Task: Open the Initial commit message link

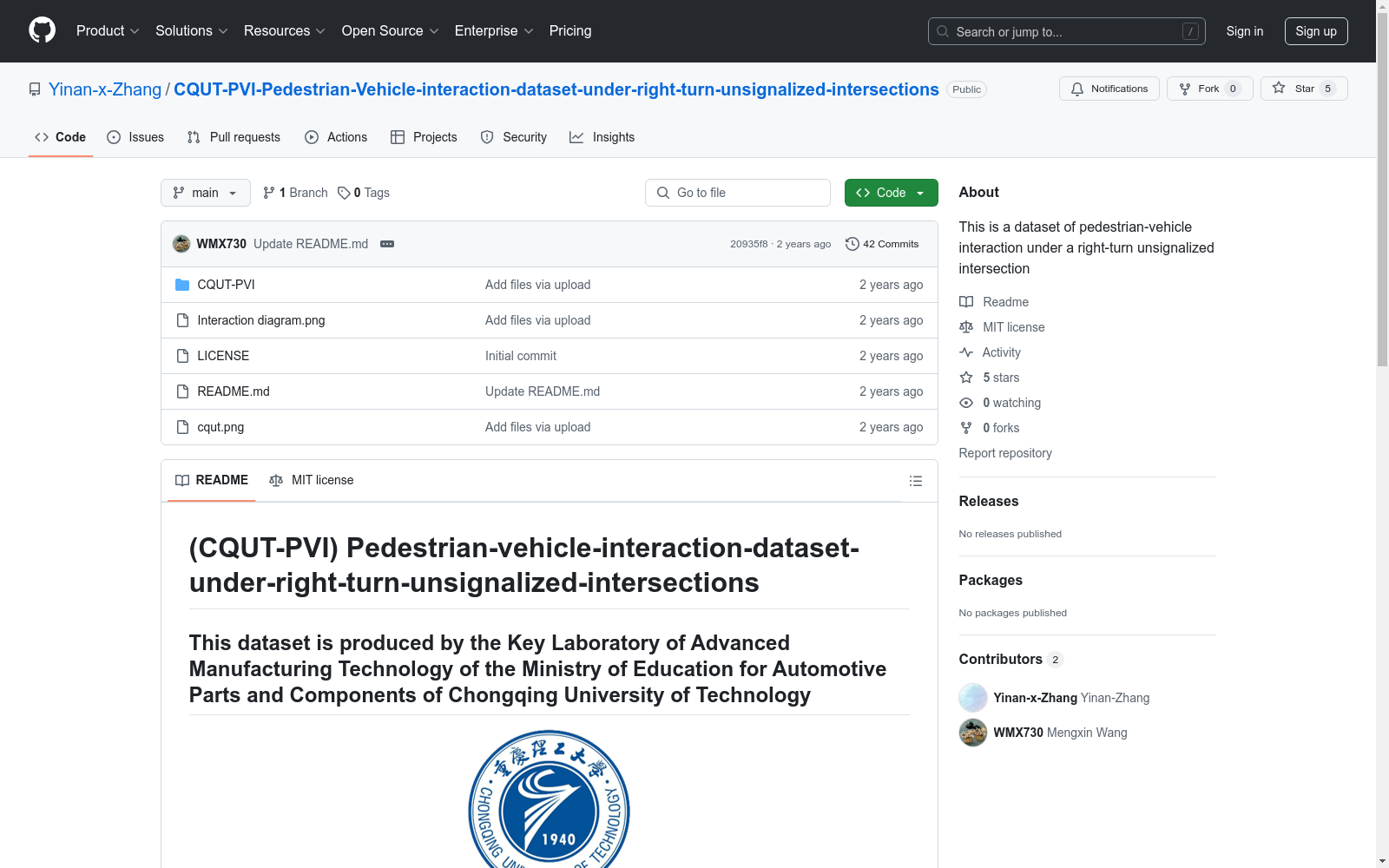Action: click(x=521, y=356)
